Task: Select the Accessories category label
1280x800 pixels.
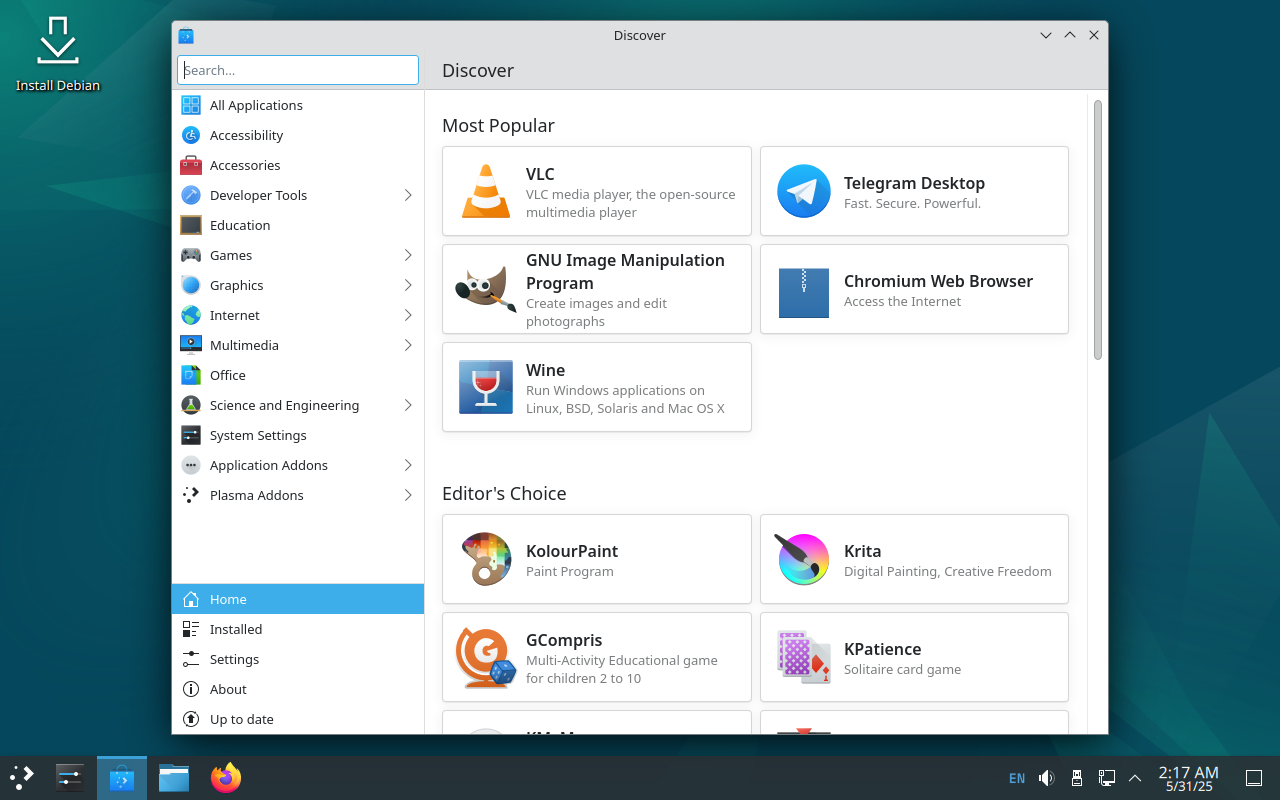Action: point(245,165)
